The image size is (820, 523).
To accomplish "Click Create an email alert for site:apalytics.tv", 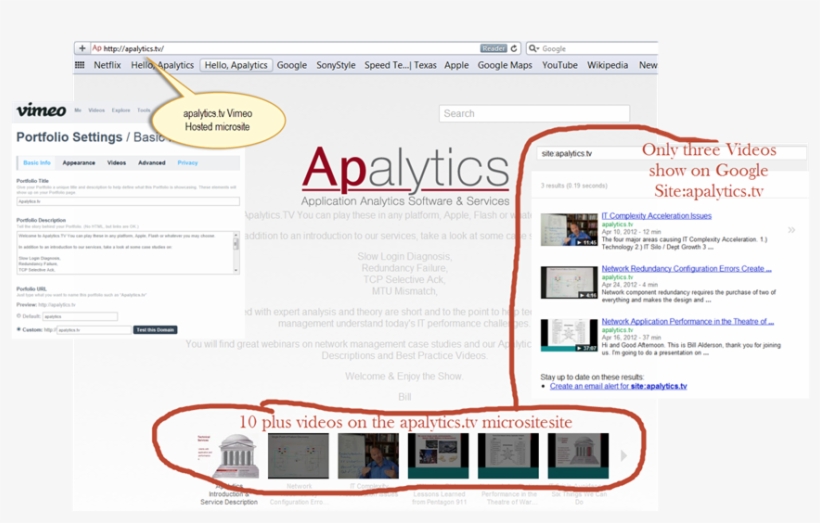I will click(x=618, y=386).
